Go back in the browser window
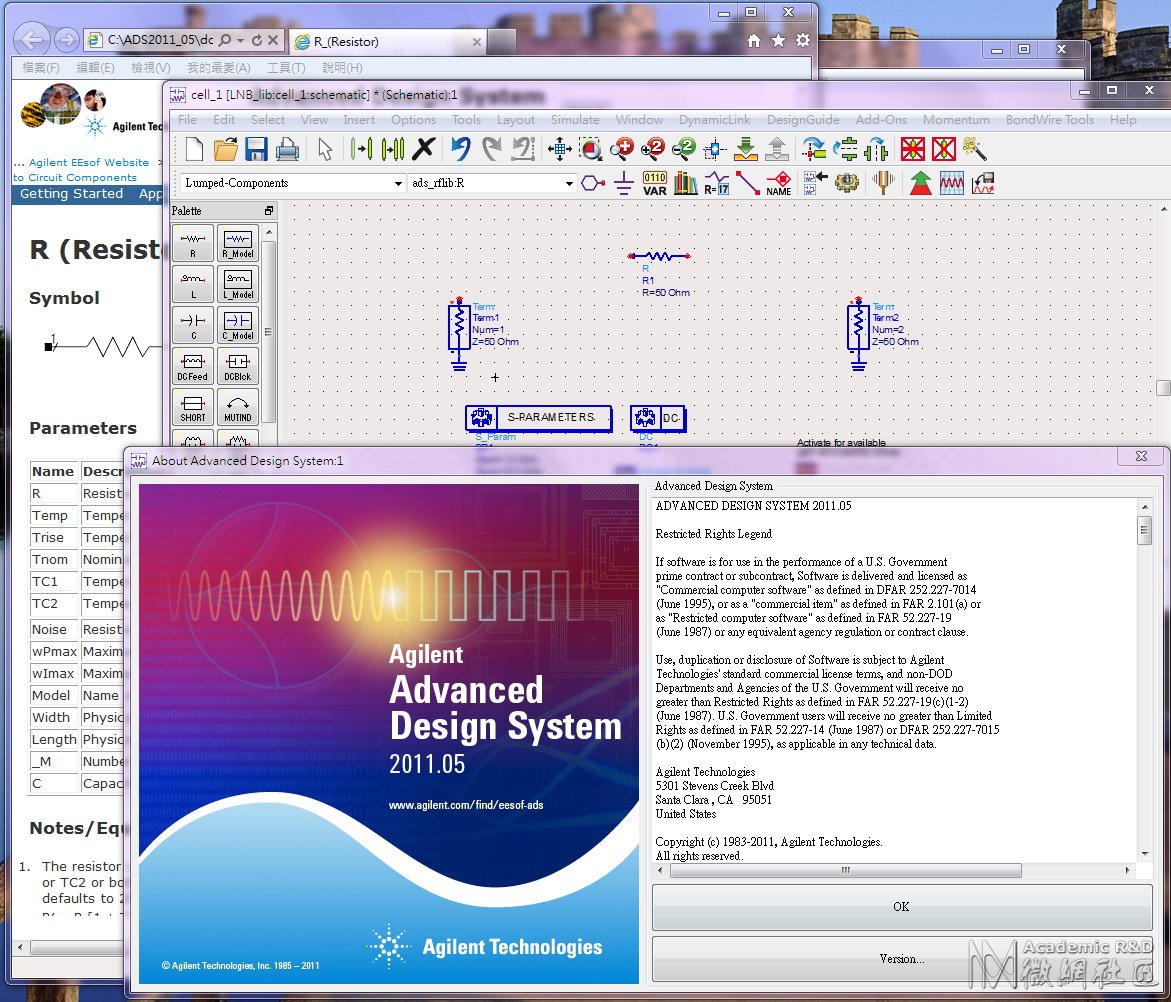This screenshot has height=1002, width=1171. click(31, 40)
